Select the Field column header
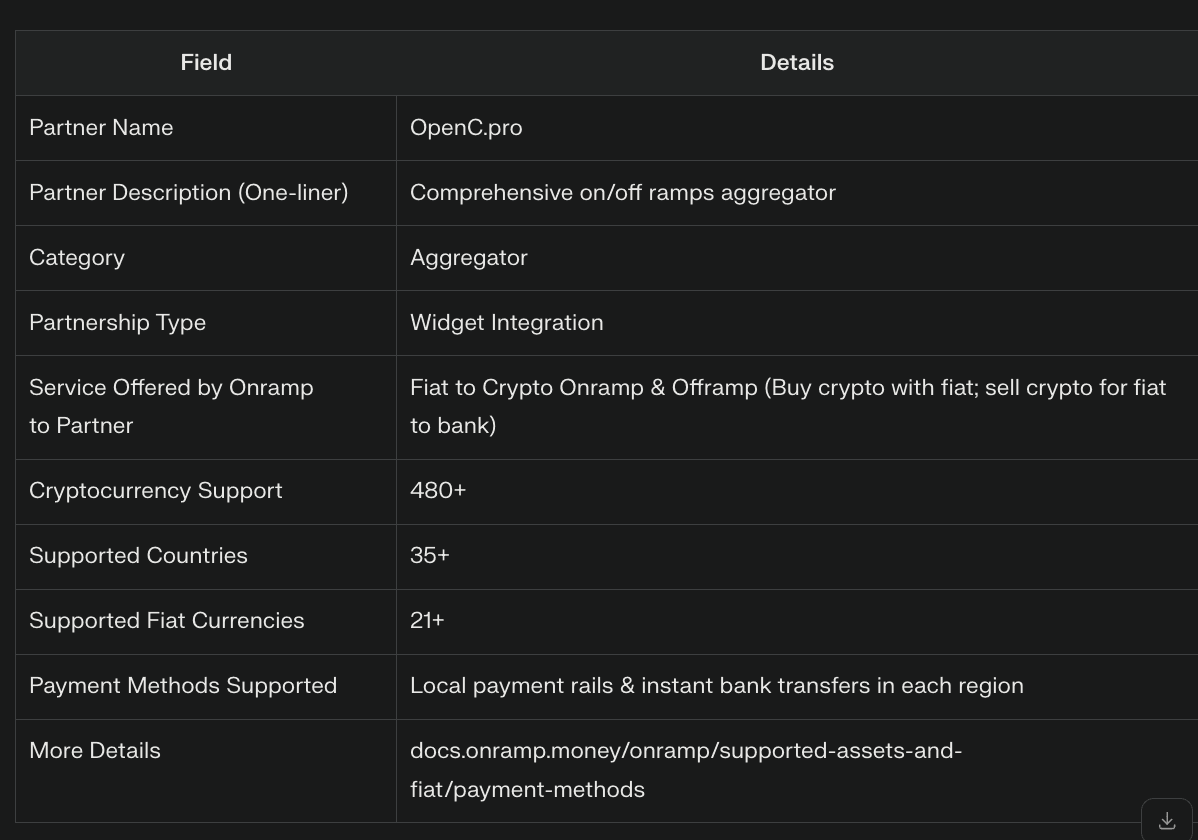 tap(206, 63)
